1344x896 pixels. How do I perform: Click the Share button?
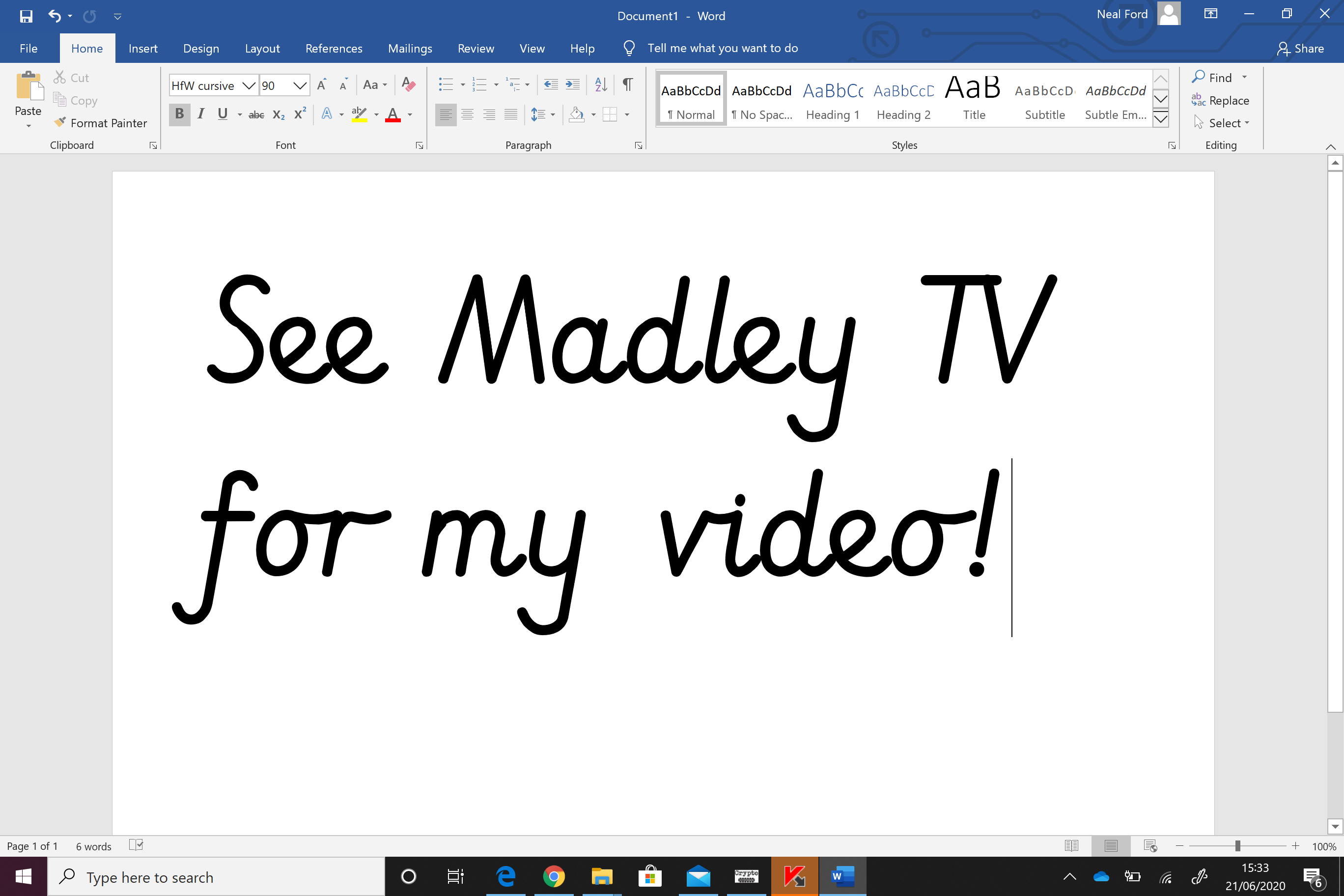[1301, 49]
